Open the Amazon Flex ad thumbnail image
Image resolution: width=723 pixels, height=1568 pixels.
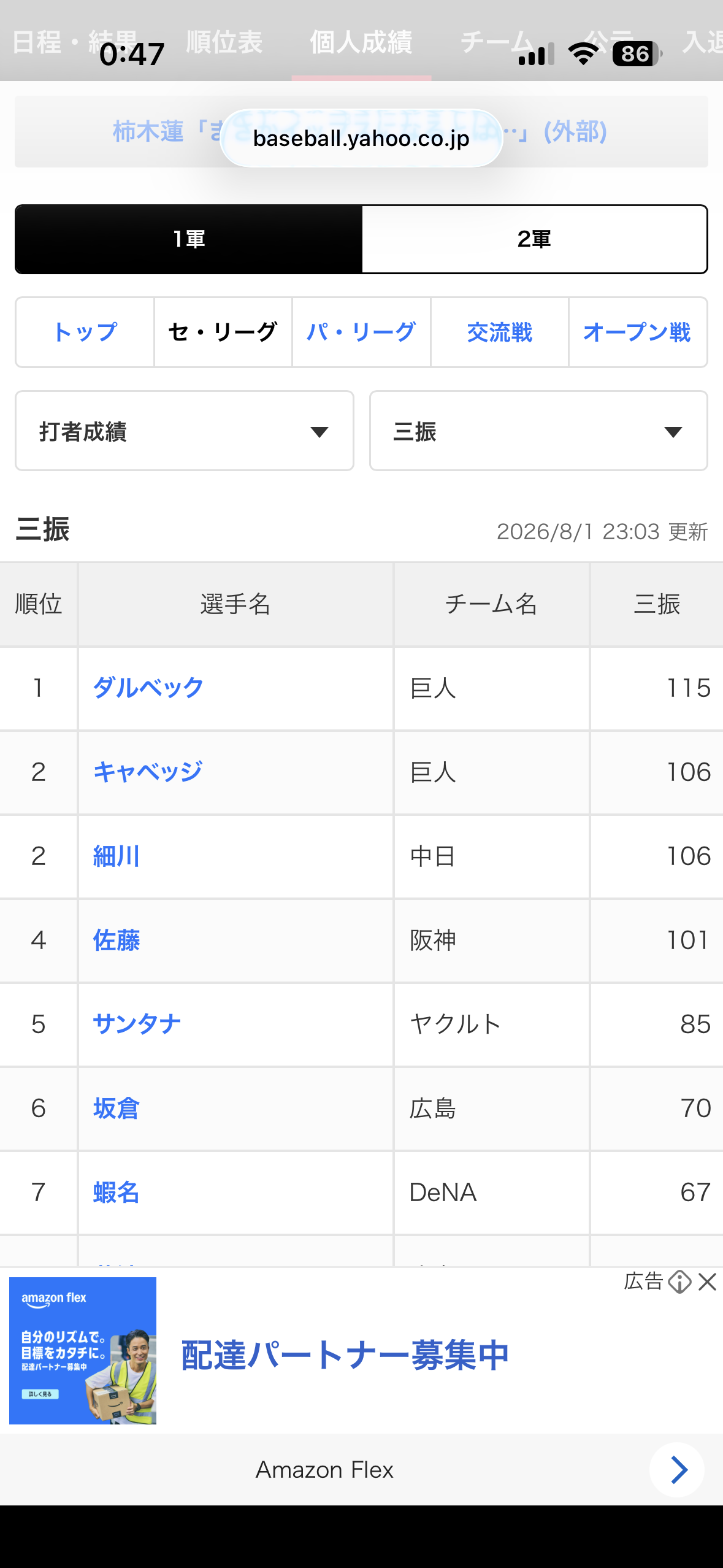point(83,1351)
